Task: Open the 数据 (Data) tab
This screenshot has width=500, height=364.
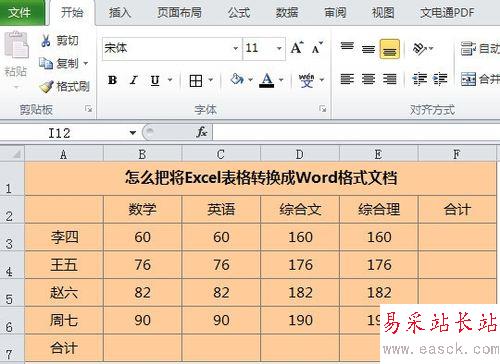Action: tap(287, 13)
